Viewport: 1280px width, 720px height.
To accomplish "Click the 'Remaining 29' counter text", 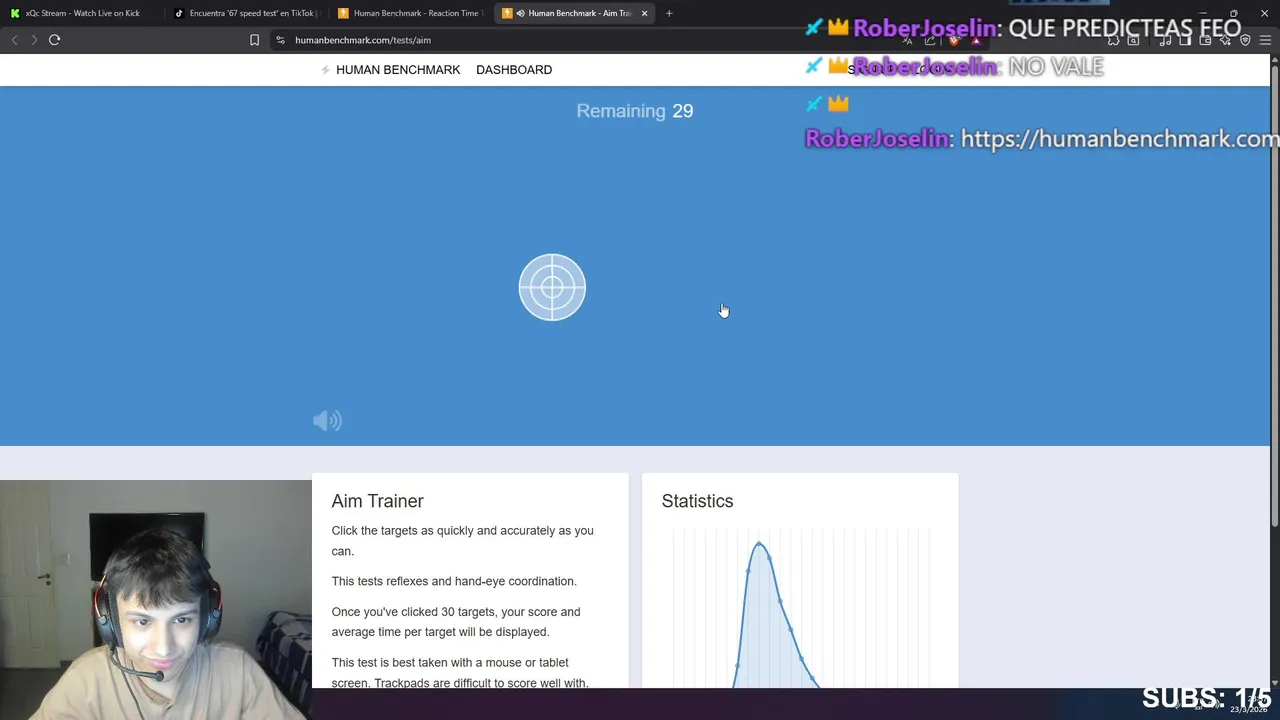I will point(635,111).
